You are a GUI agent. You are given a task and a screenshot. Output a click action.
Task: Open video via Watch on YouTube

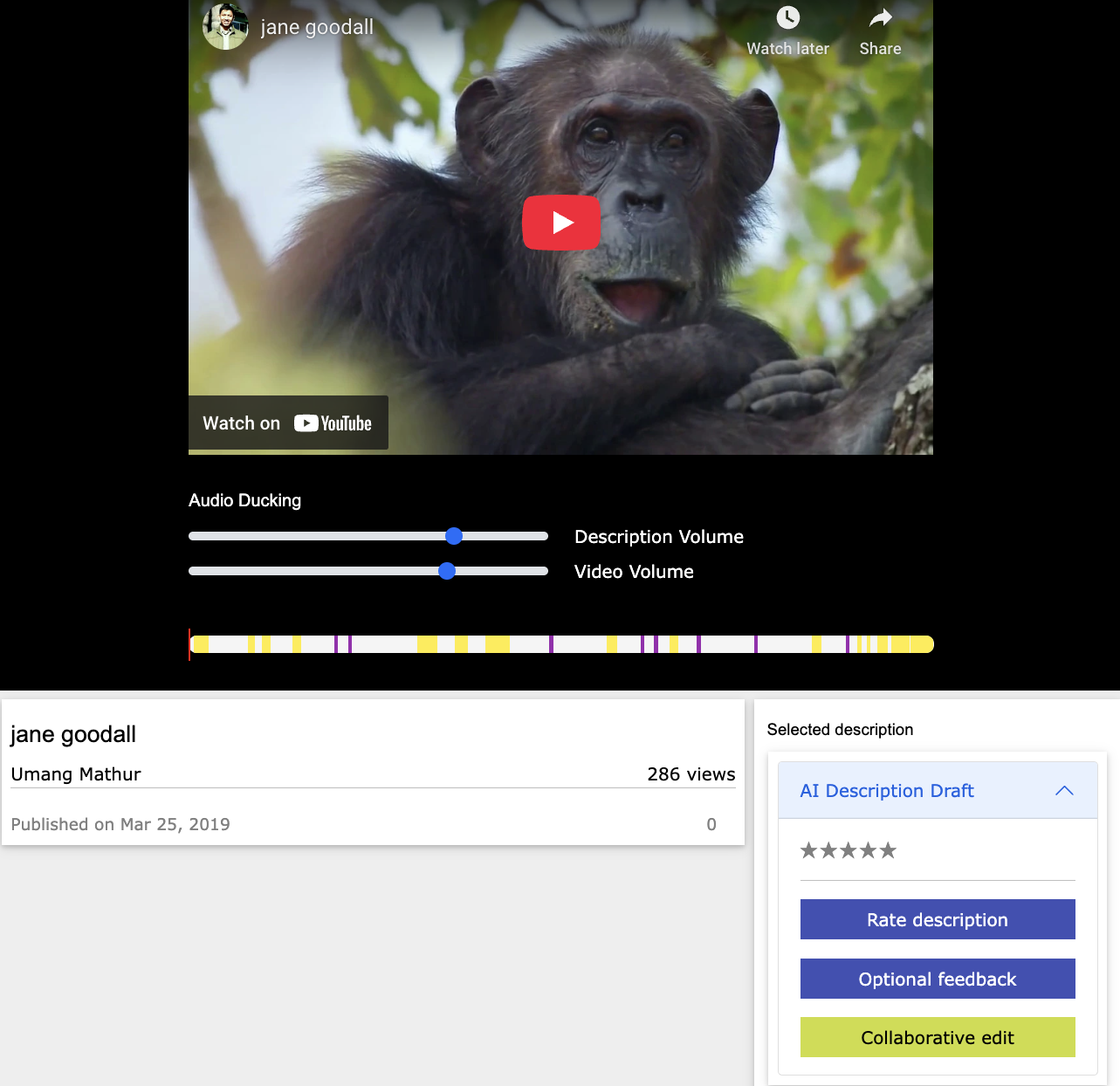point(288,423)
